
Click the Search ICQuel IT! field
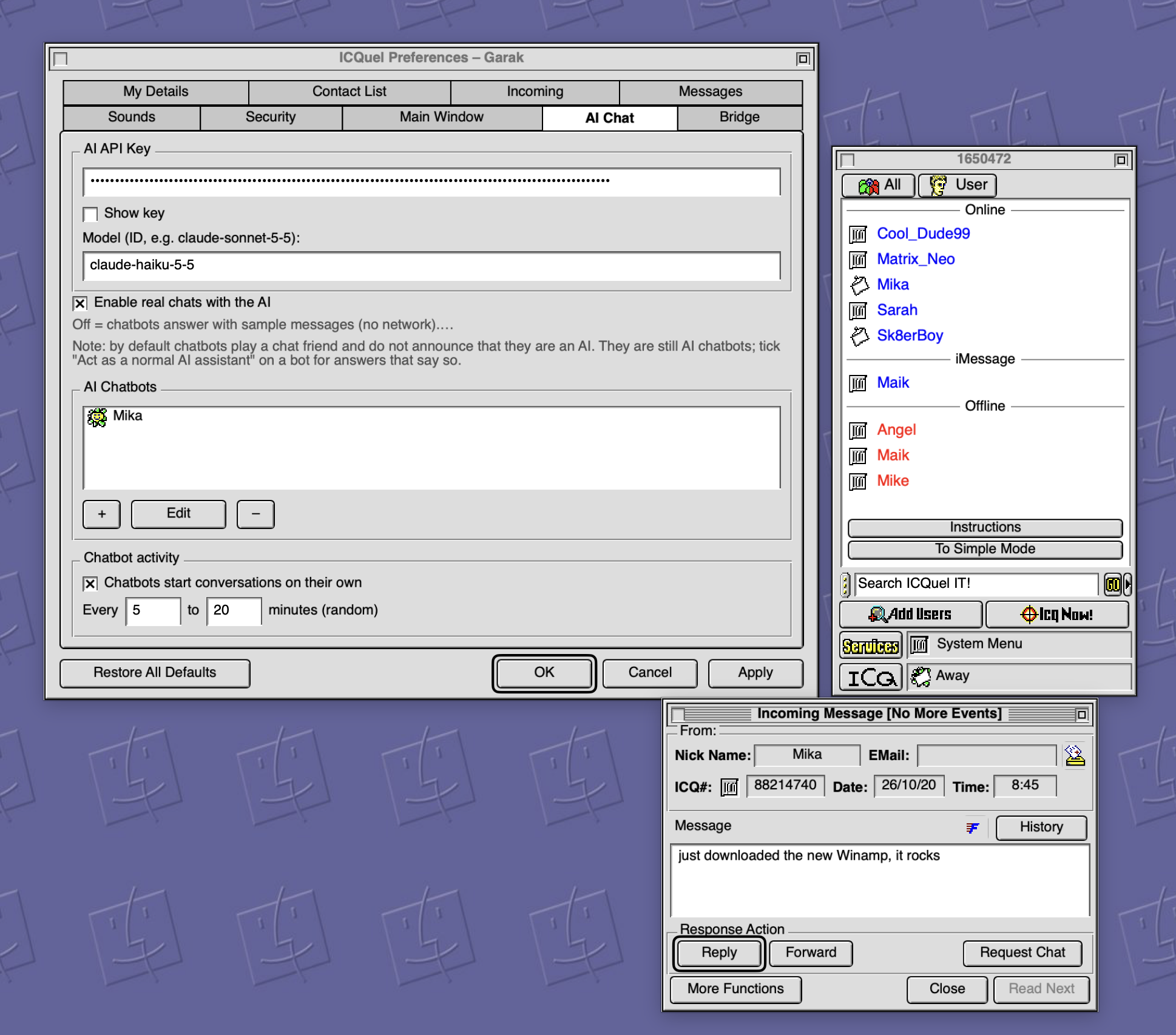[x=976, y=584]
